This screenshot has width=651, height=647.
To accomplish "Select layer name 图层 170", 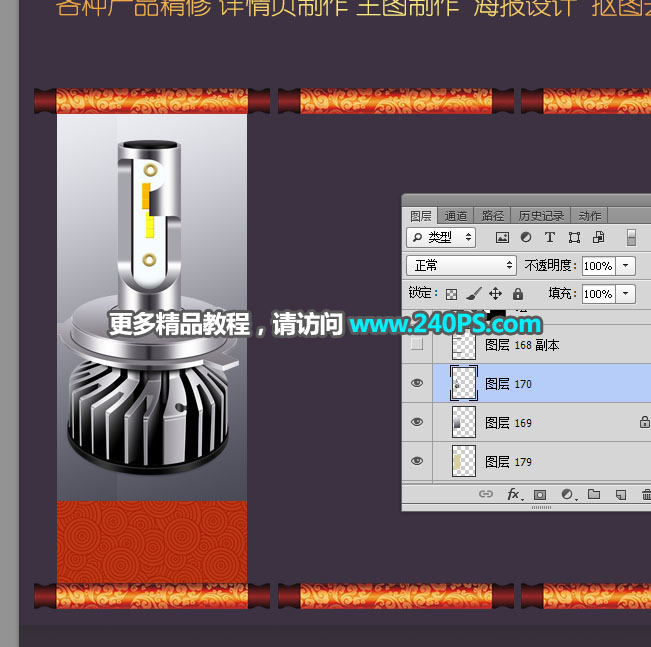I will 508,384.
